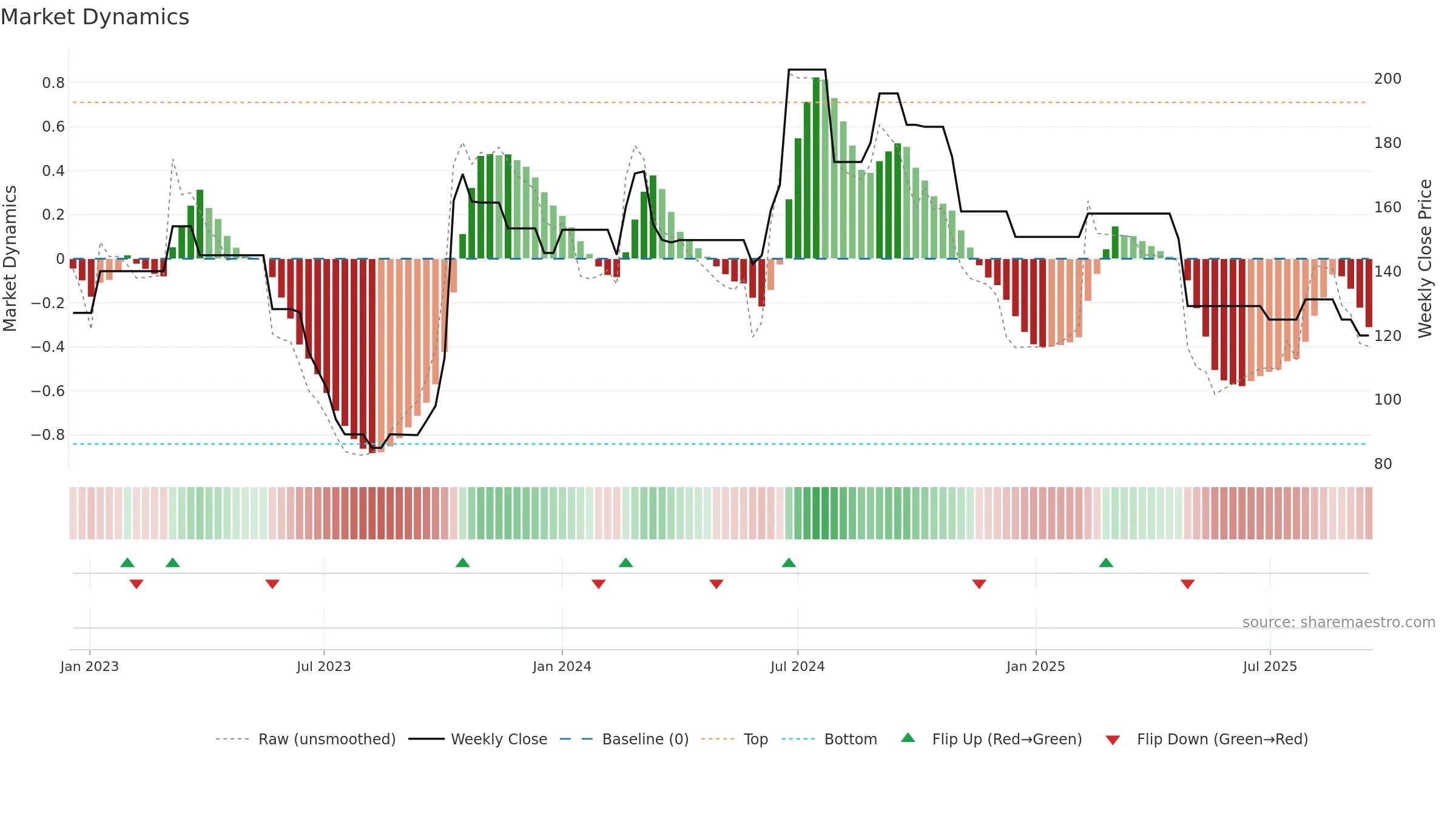Click the source: sharemaestro.com text
The height and width of the screenshot is (819, 1456).
tap(1339, 622)
